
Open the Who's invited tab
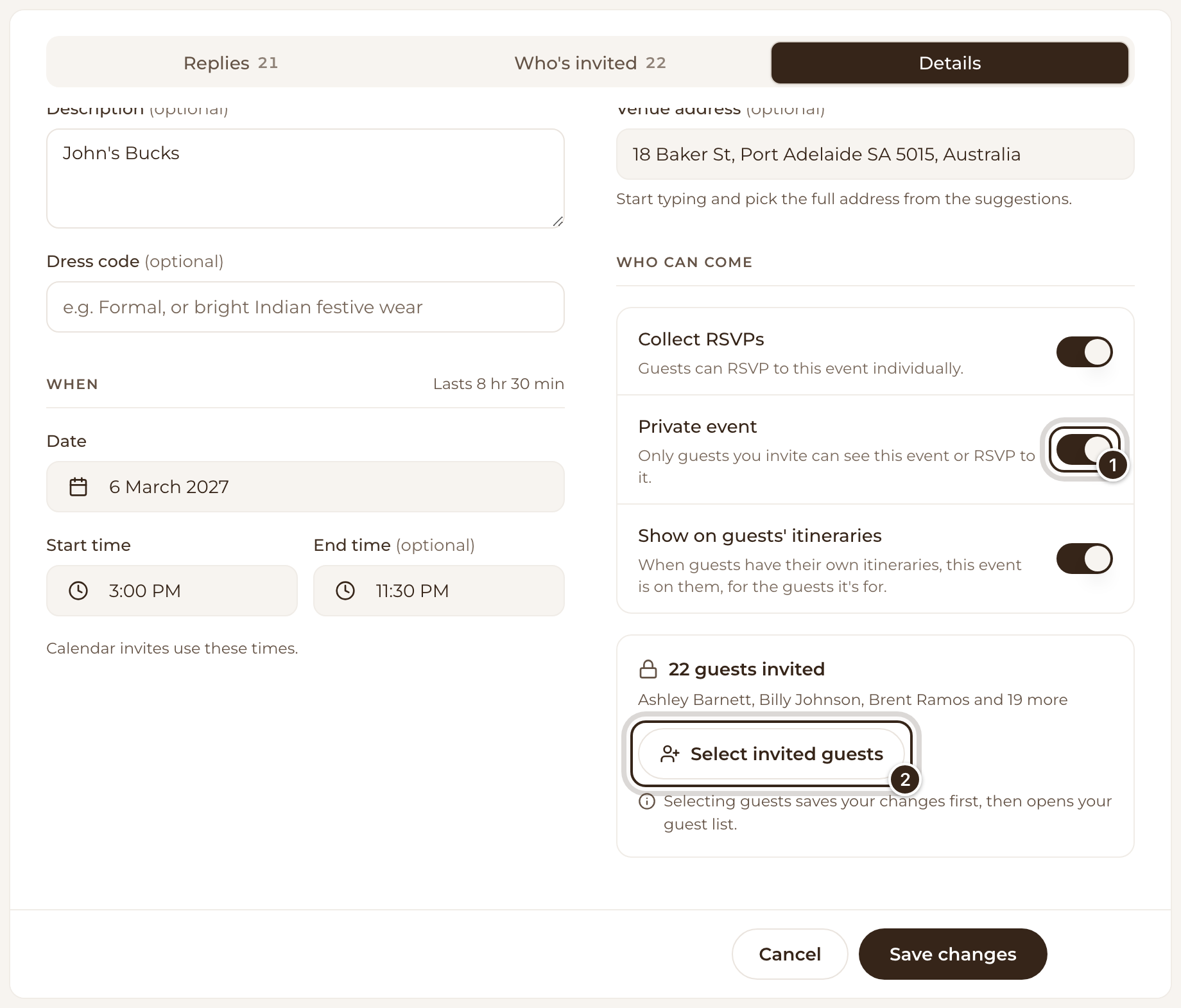click(590, 63)
